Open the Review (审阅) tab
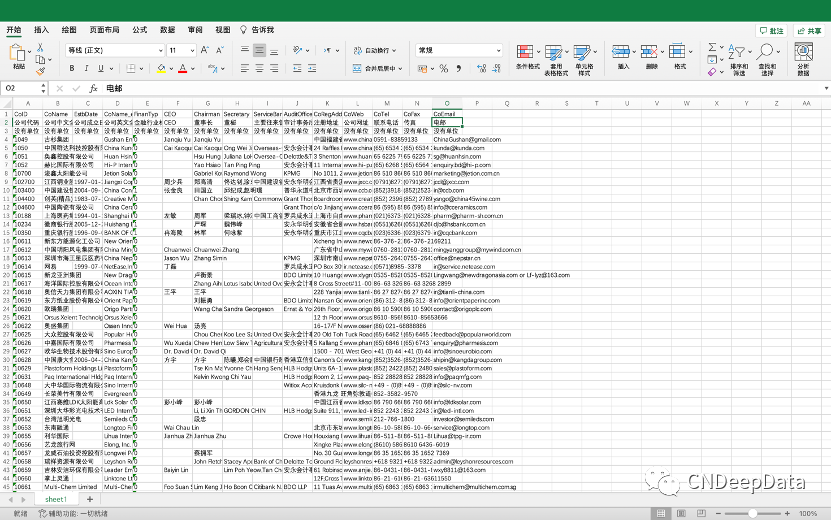Viewport: 832px width, 520px height. [x=195, y=30]
